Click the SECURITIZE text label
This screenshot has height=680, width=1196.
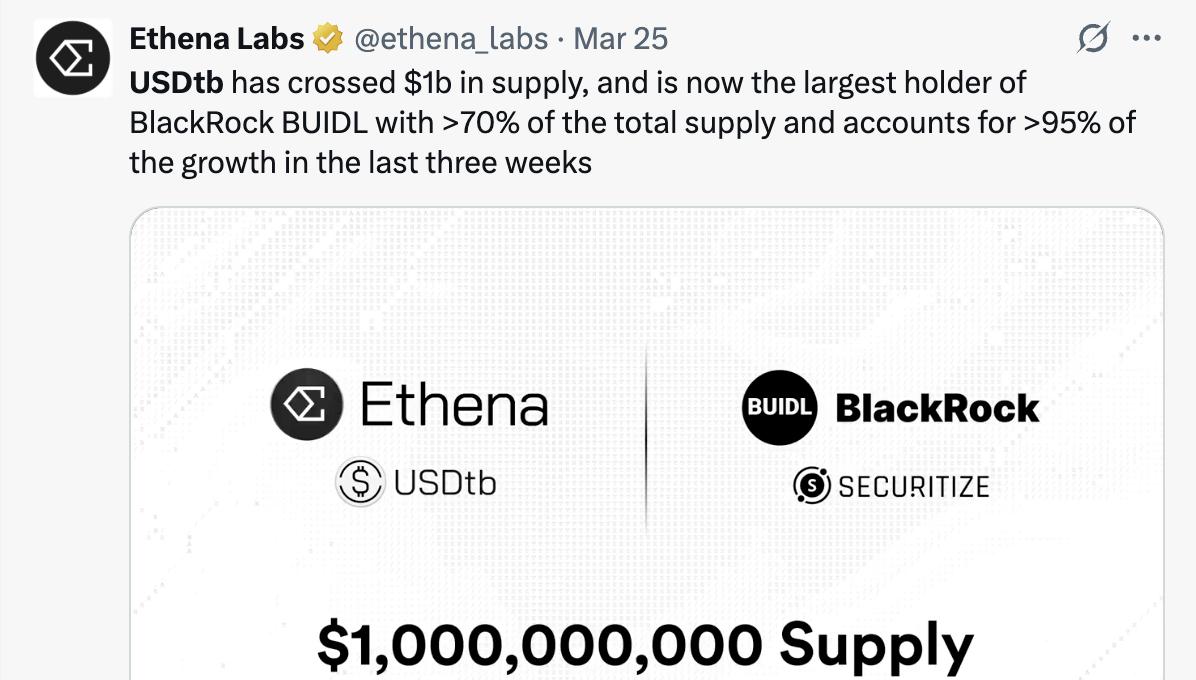(x=913, y=487)
